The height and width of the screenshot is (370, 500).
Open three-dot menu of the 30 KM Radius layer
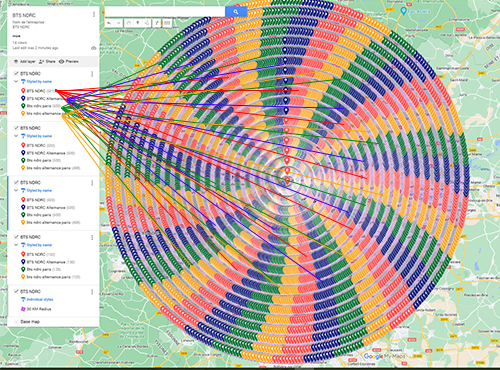tap(92, 292)
